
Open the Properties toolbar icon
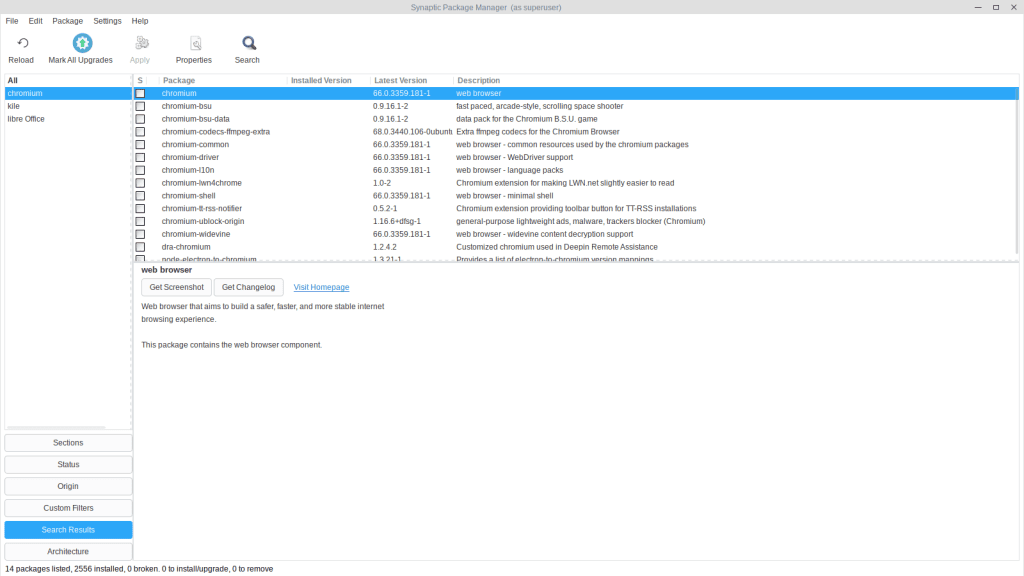195,43
